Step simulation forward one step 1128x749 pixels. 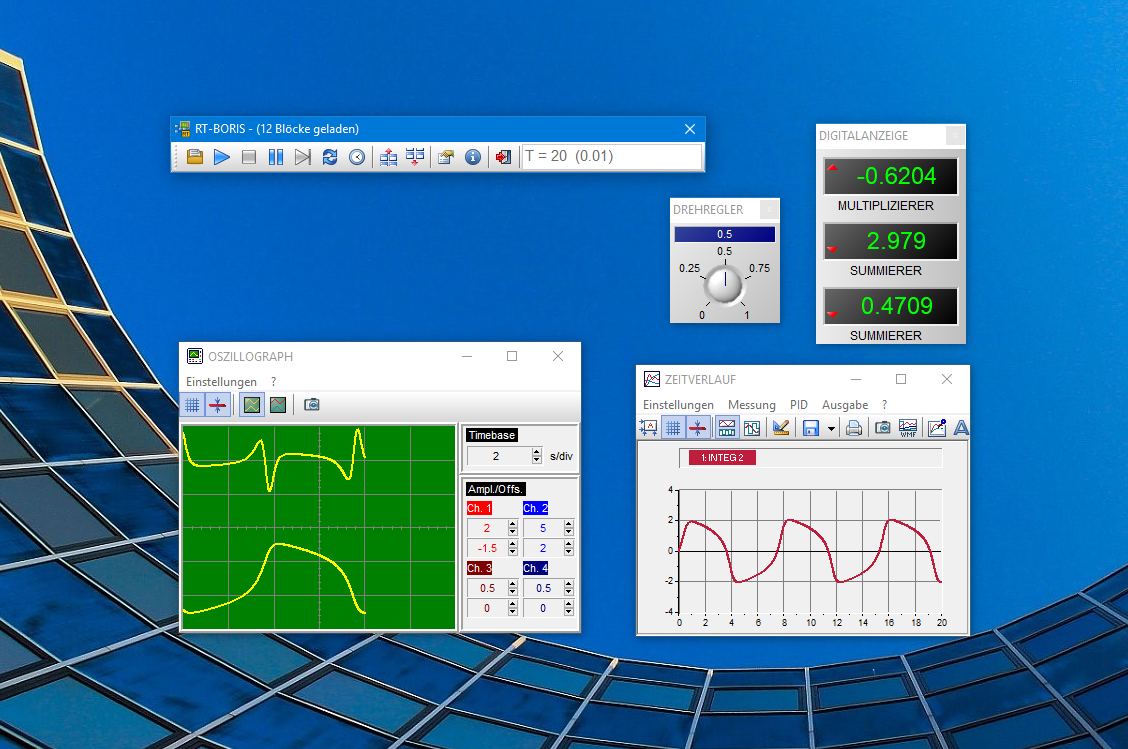click(303, 156)
